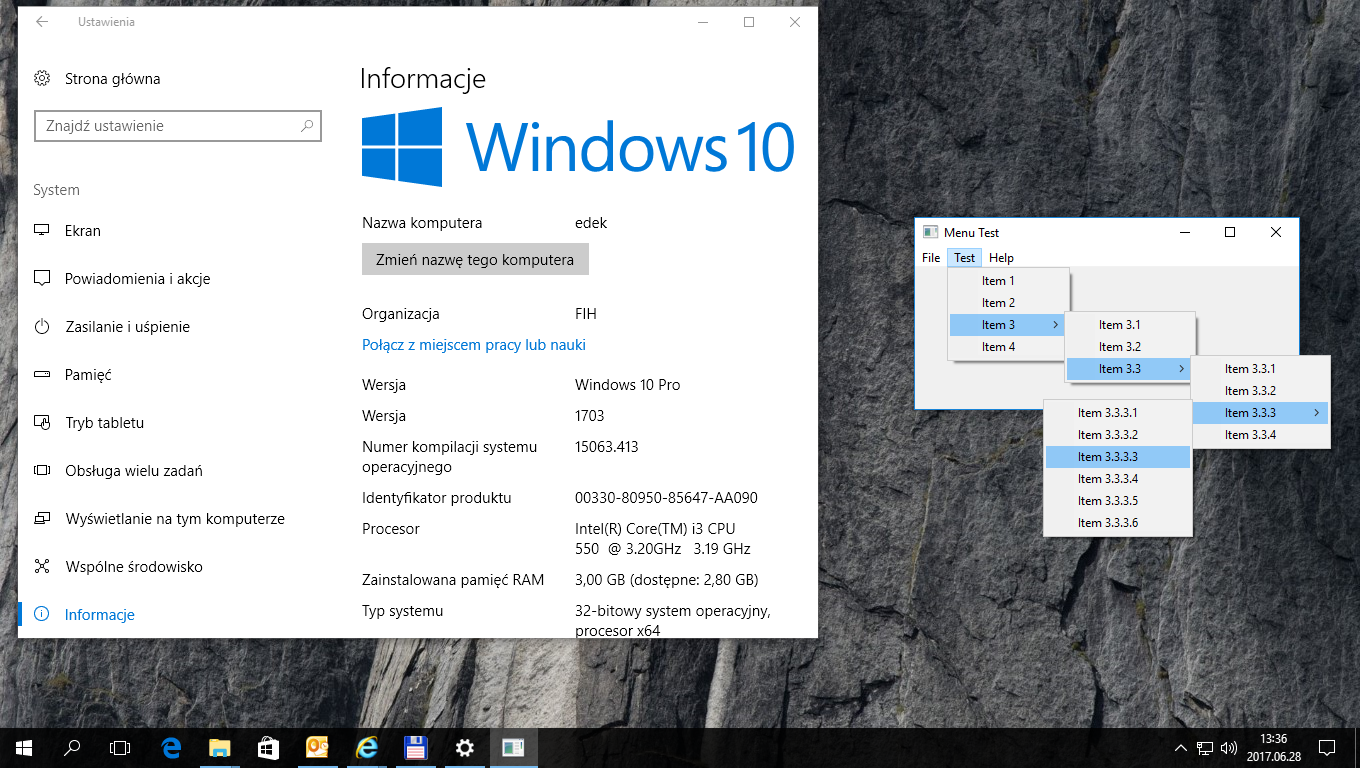Click the Wyświetlanie na tym komputerze icon

pyautogui.click(x=42, y=518)
